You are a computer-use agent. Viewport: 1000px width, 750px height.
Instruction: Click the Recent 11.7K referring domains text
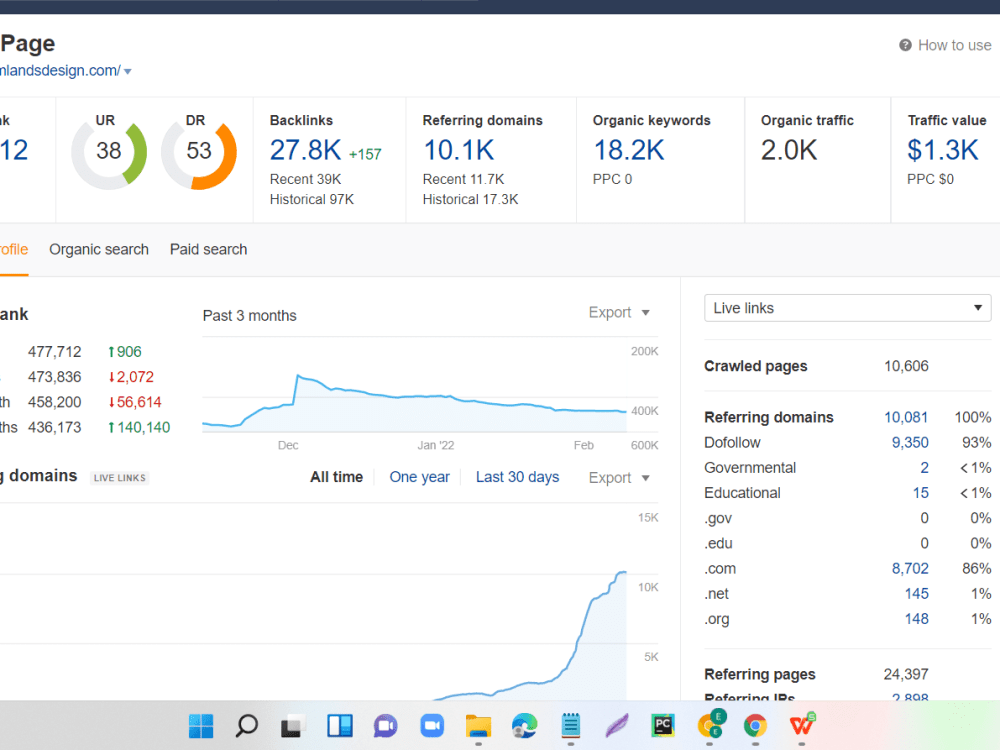coord(464,179)
